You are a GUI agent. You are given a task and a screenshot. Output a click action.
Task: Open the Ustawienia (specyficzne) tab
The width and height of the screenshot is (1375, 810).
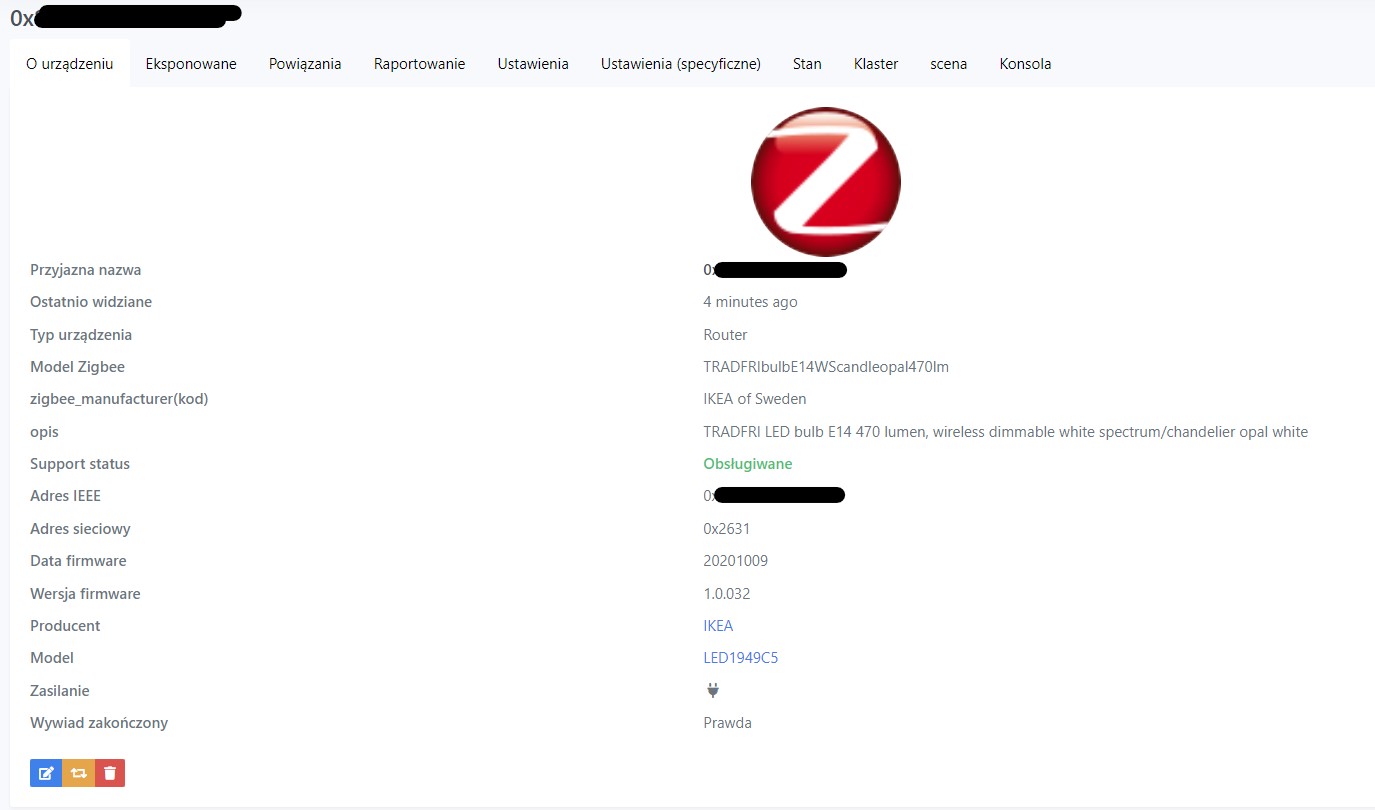[x=681, y=64]
